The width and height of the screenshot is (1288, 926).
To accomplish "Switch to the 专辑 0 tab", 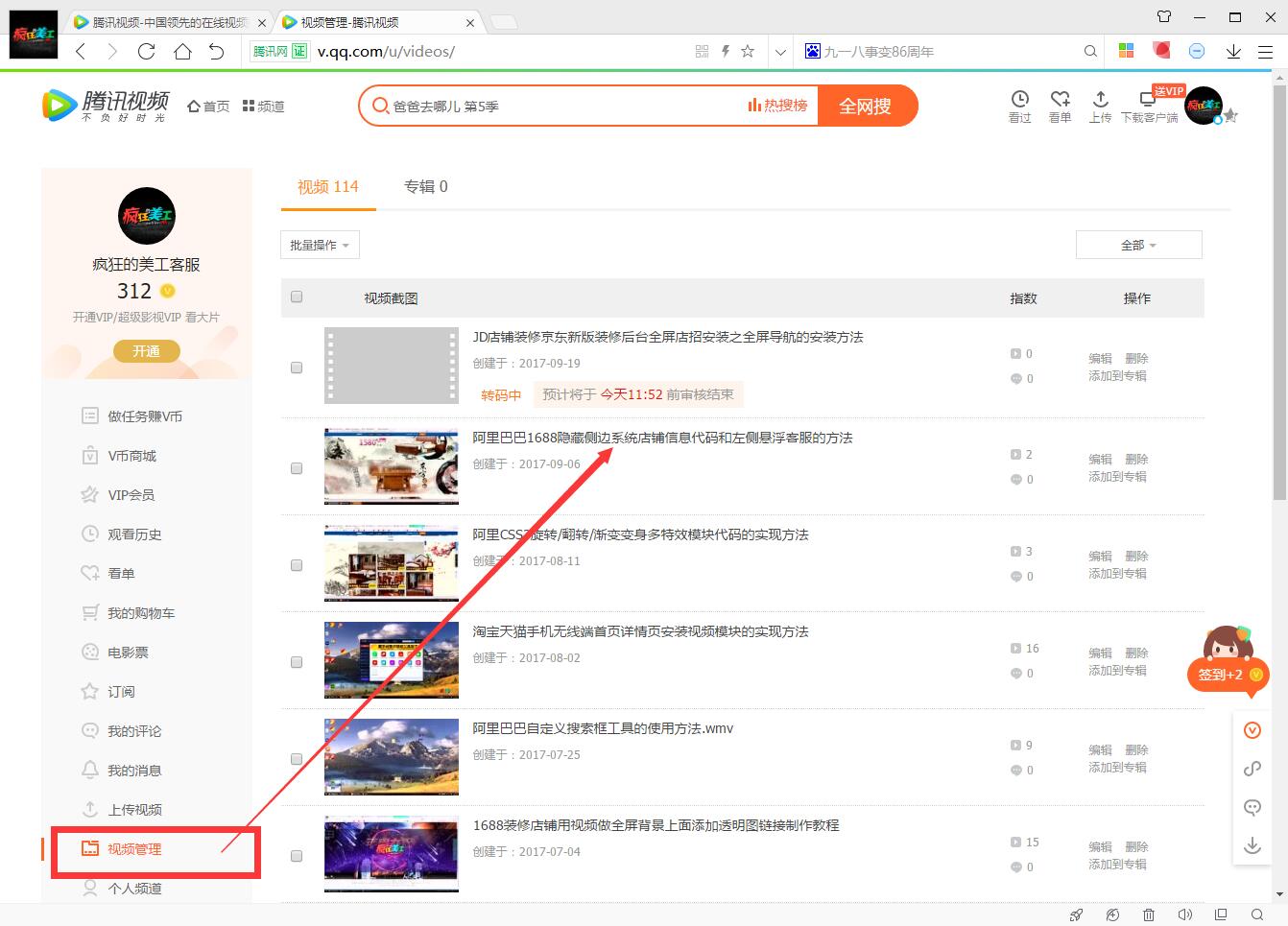I will pyautogui.click(x=425, y=187).
